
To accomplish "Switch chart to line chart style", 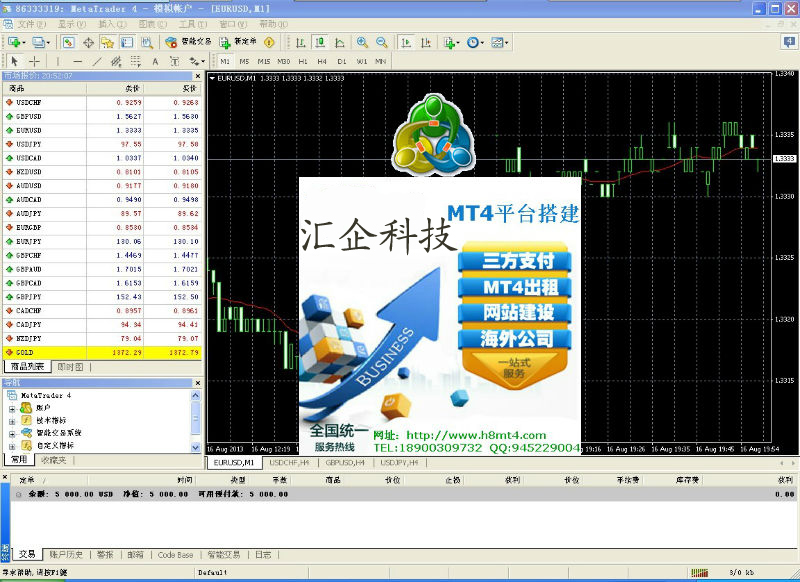I will [x=340, y=42].
